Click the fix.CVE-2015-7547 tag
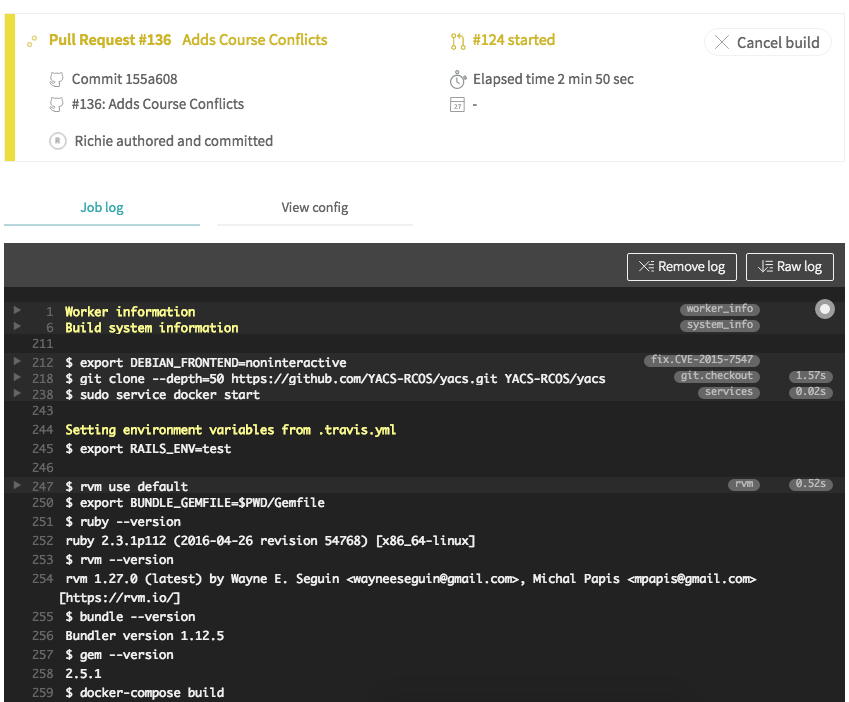Screen dimensions: 849x702 tap(702, 360)
